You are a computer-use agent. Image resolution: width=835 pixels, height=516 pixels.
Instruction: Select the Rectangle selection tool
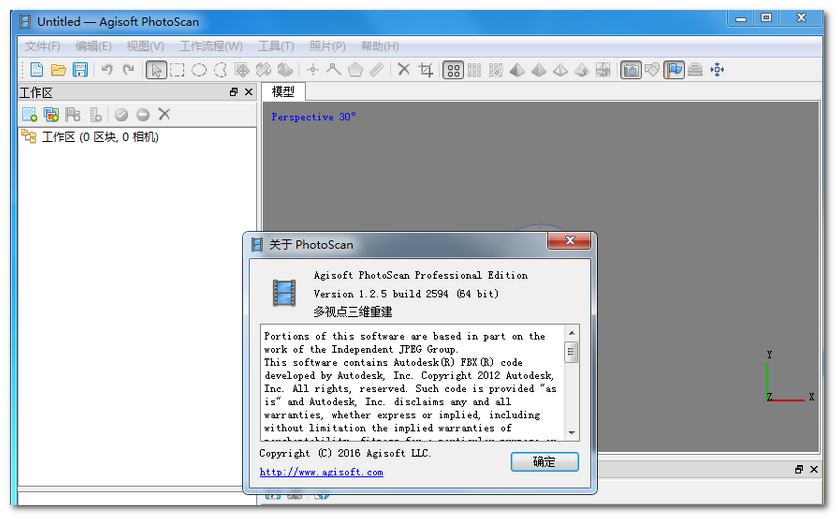click(x=177, y=70)
